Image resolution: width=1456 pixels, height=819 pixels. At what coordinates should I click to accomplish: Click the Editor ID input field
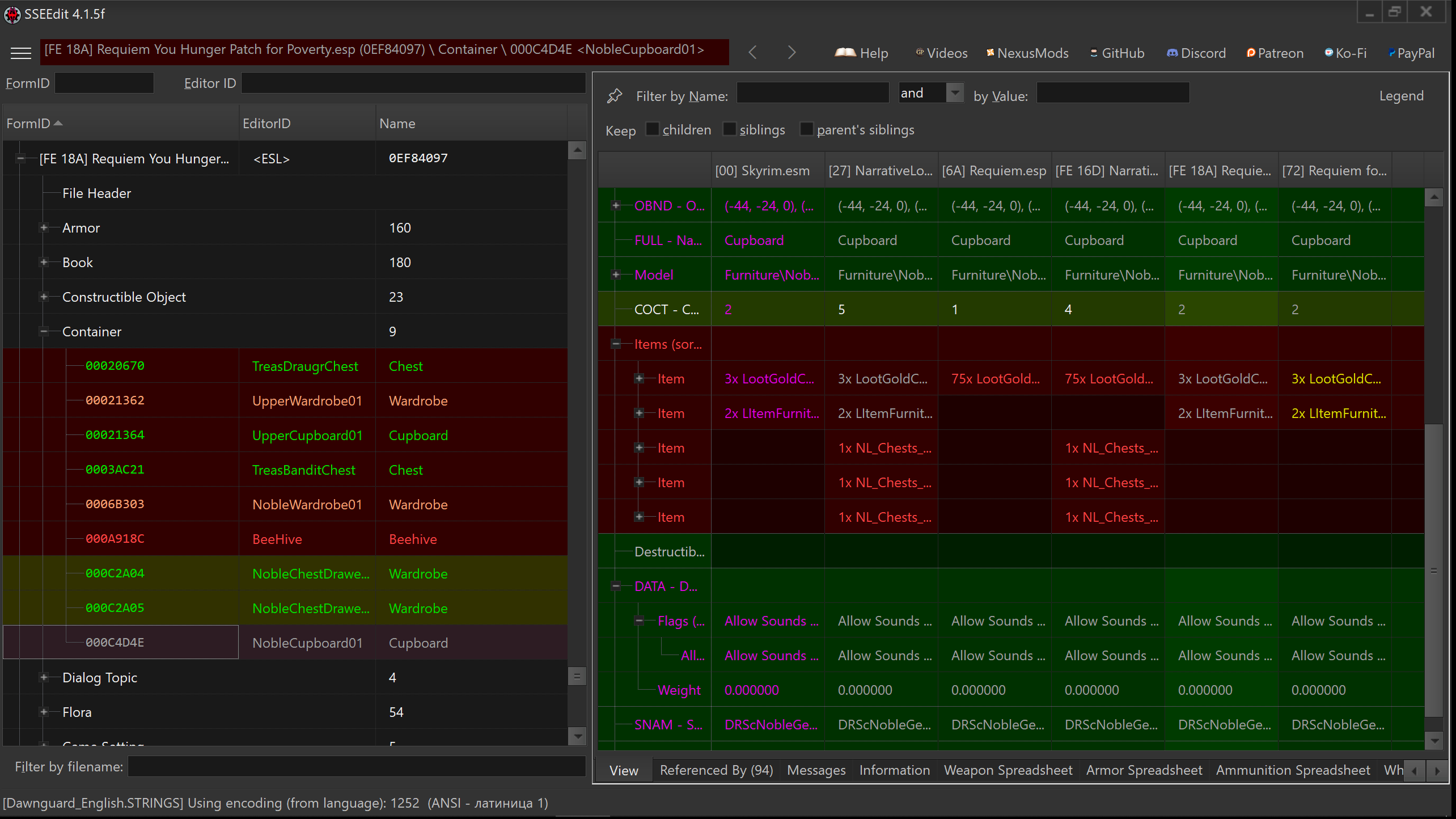click(413, 83)
